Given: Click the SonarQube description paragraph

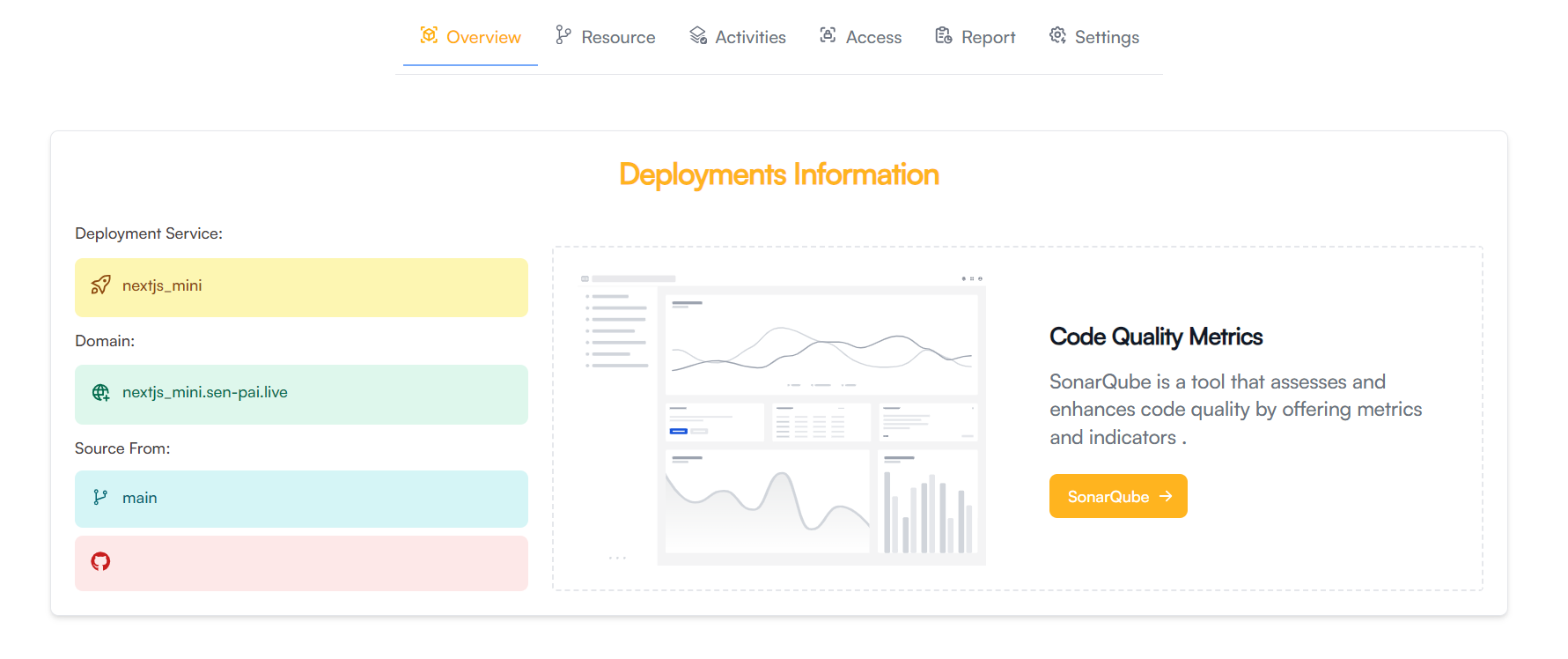Looking at the screenshot, I should point(1235,410).
